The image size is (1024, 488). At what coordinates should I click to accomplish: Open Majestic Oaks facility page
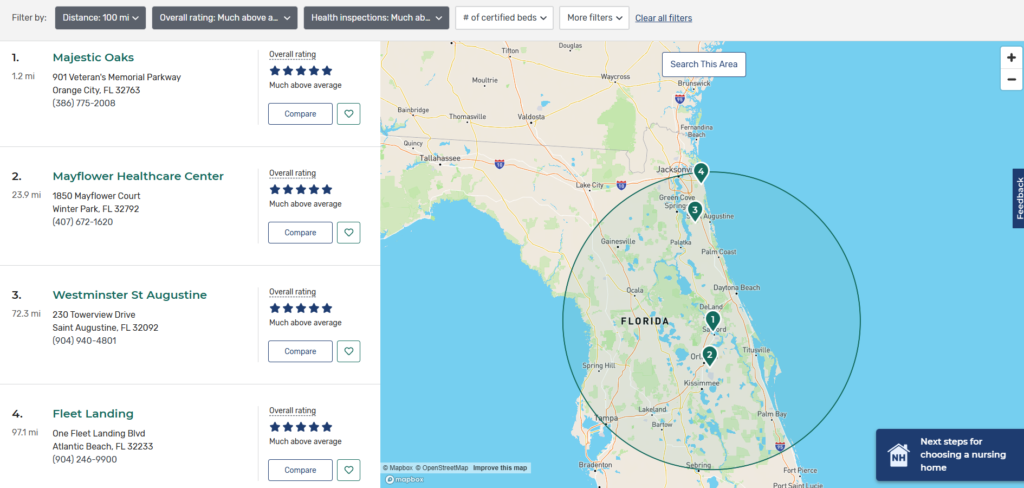pyautogui.click(x=93, y=57)
